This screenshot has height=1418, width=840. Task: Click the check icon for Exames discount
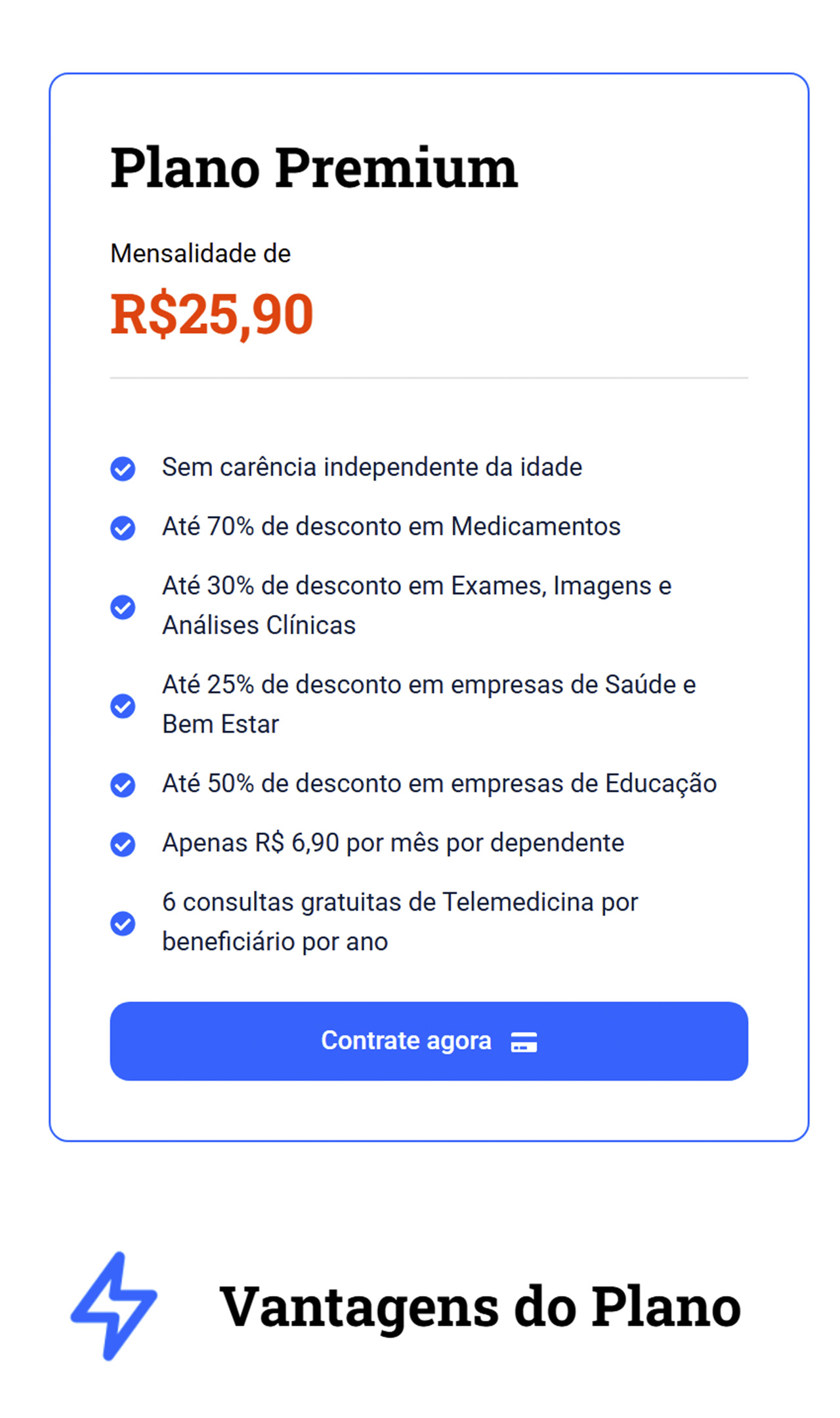(x=123, y=607)
